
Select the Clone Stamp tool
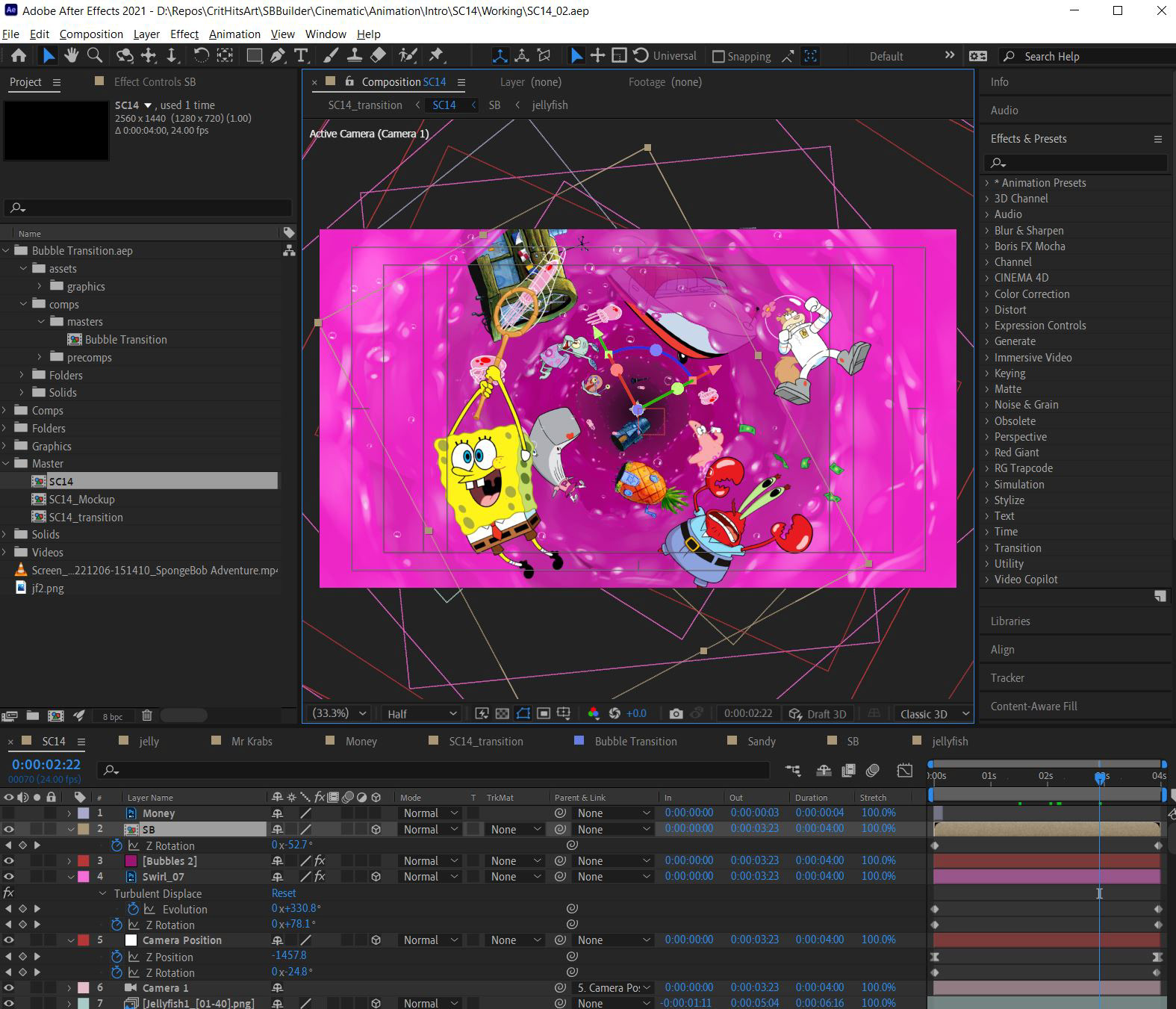point(355,56)
